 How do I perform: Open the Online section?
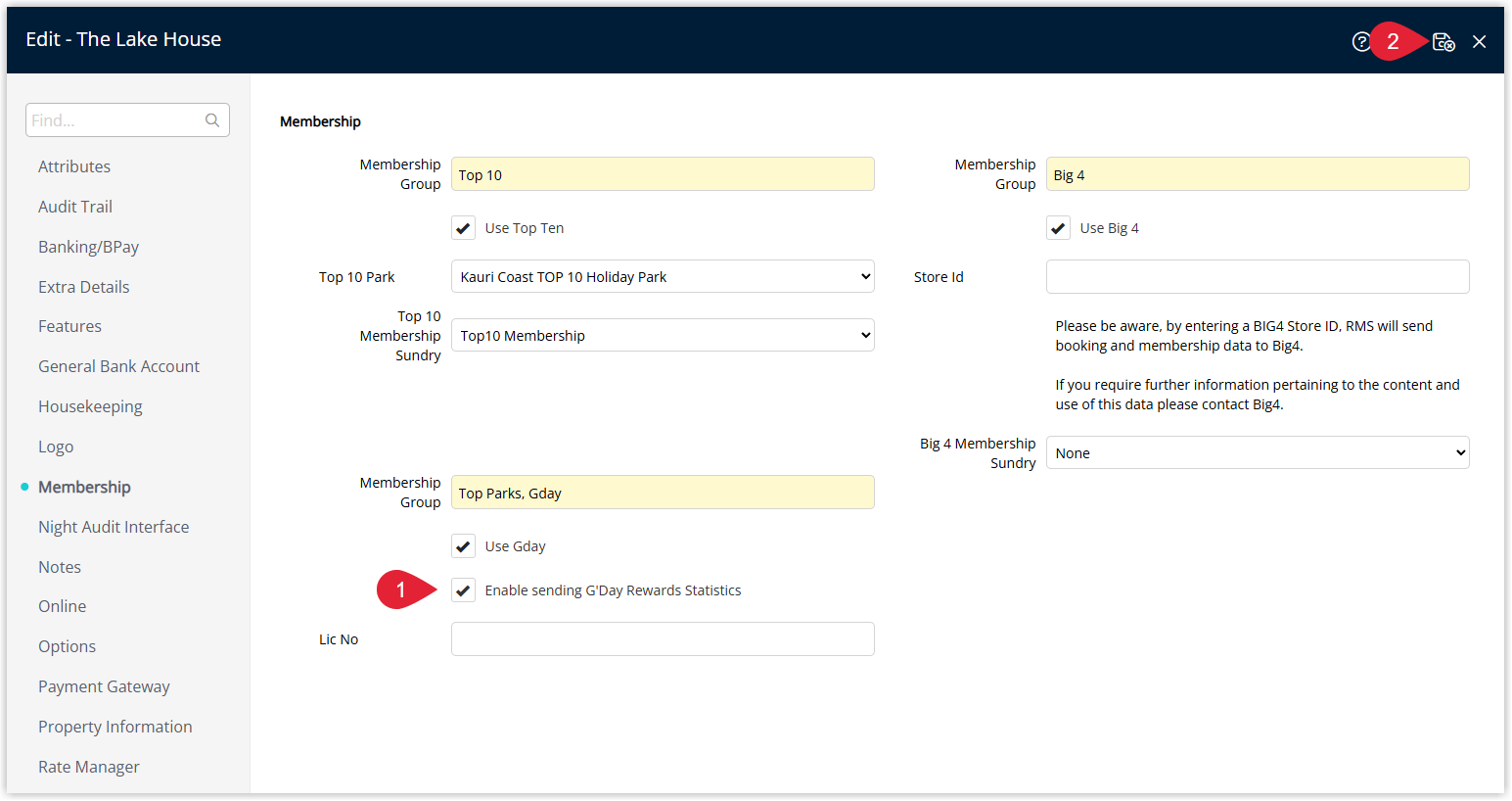click(62, 606)
